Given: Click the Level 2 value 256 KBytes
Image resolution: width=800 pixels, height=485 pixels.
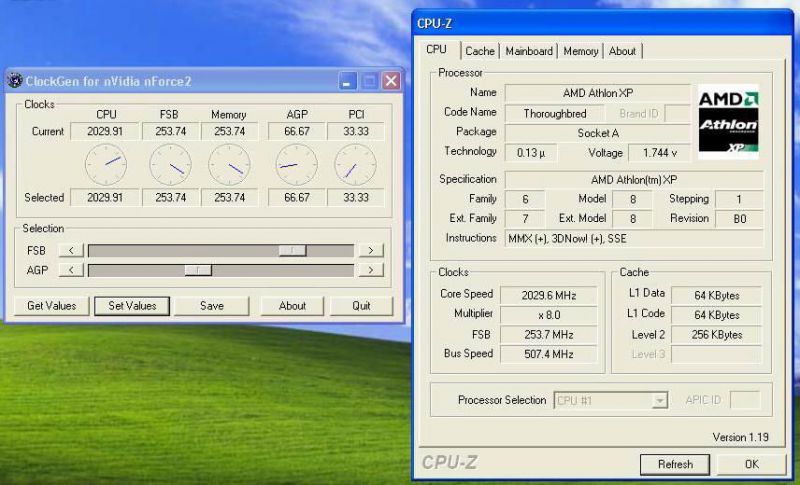Looking at the screenshot, I should point(716,335).
